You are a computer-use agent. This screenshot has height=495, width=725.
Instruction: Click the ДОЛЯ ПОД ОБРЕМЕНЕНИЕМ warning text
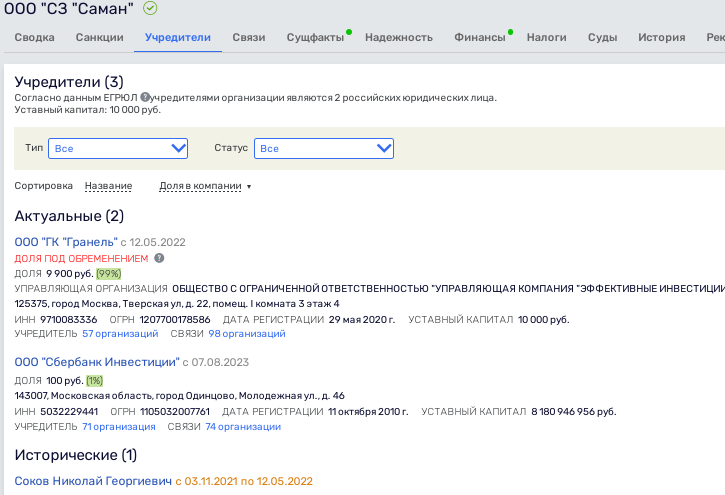81,258
